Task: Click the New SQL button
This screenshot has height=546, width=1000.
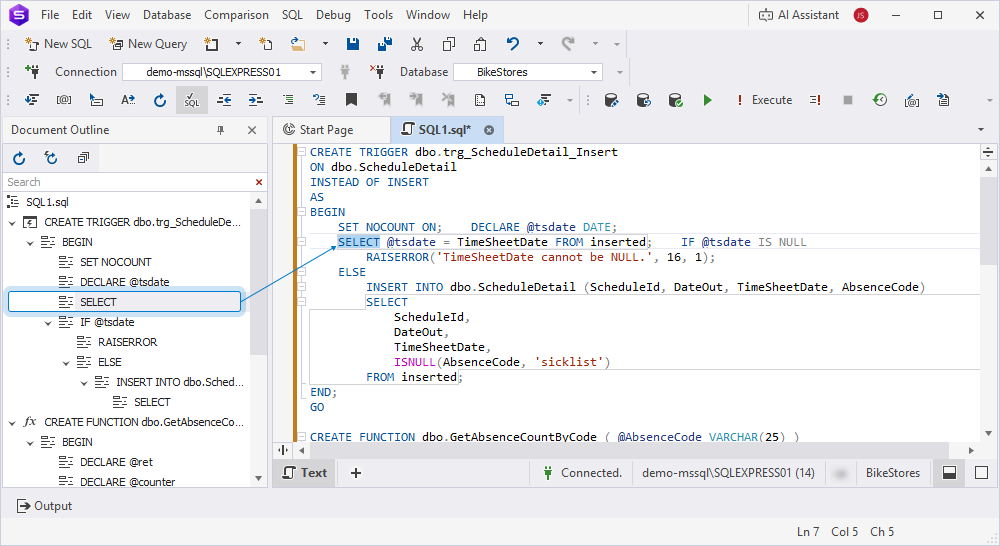Action: pos(59,44)
